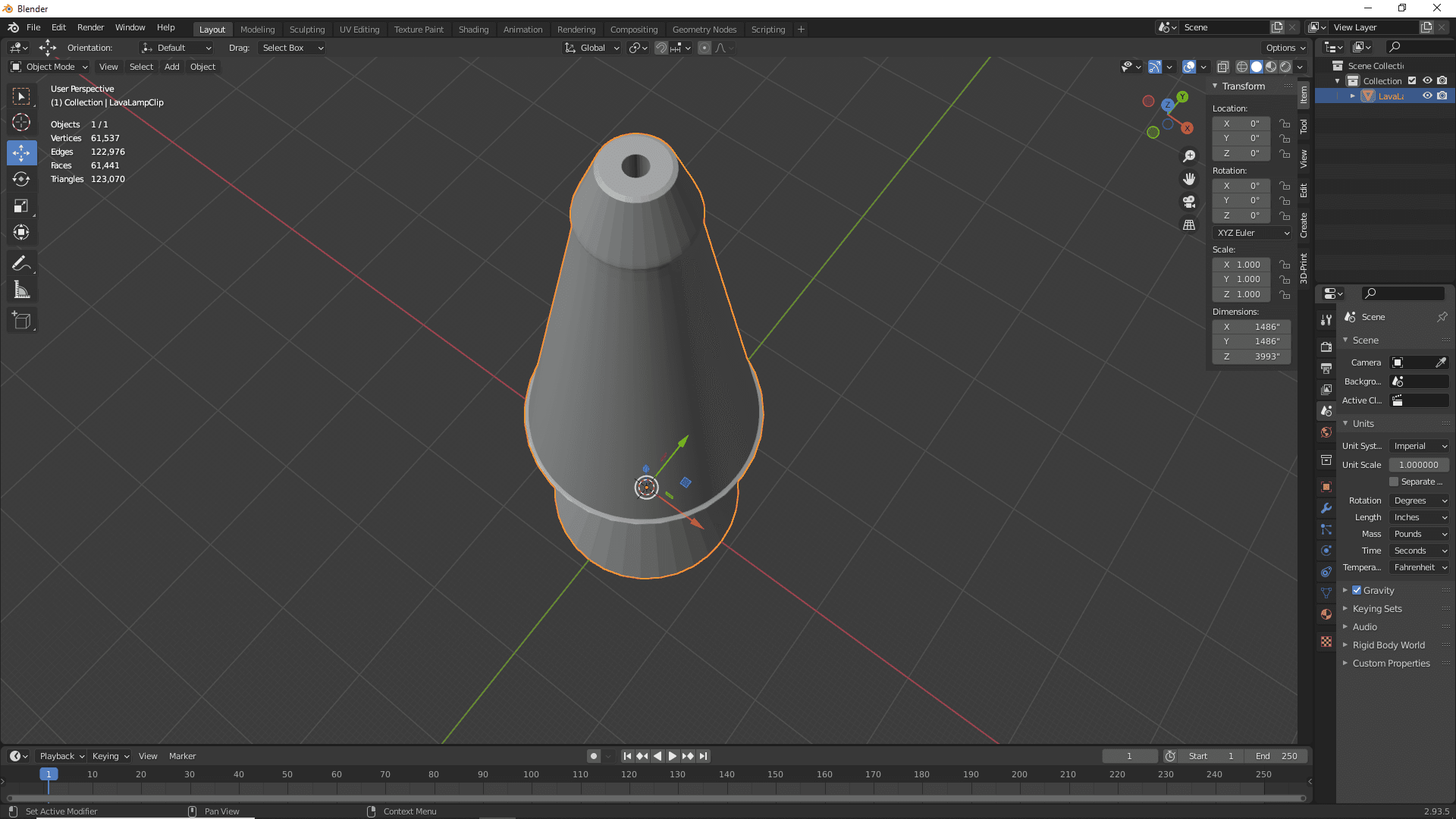
Task: Toggle viewport overlays button
Action: point(1189,67)
